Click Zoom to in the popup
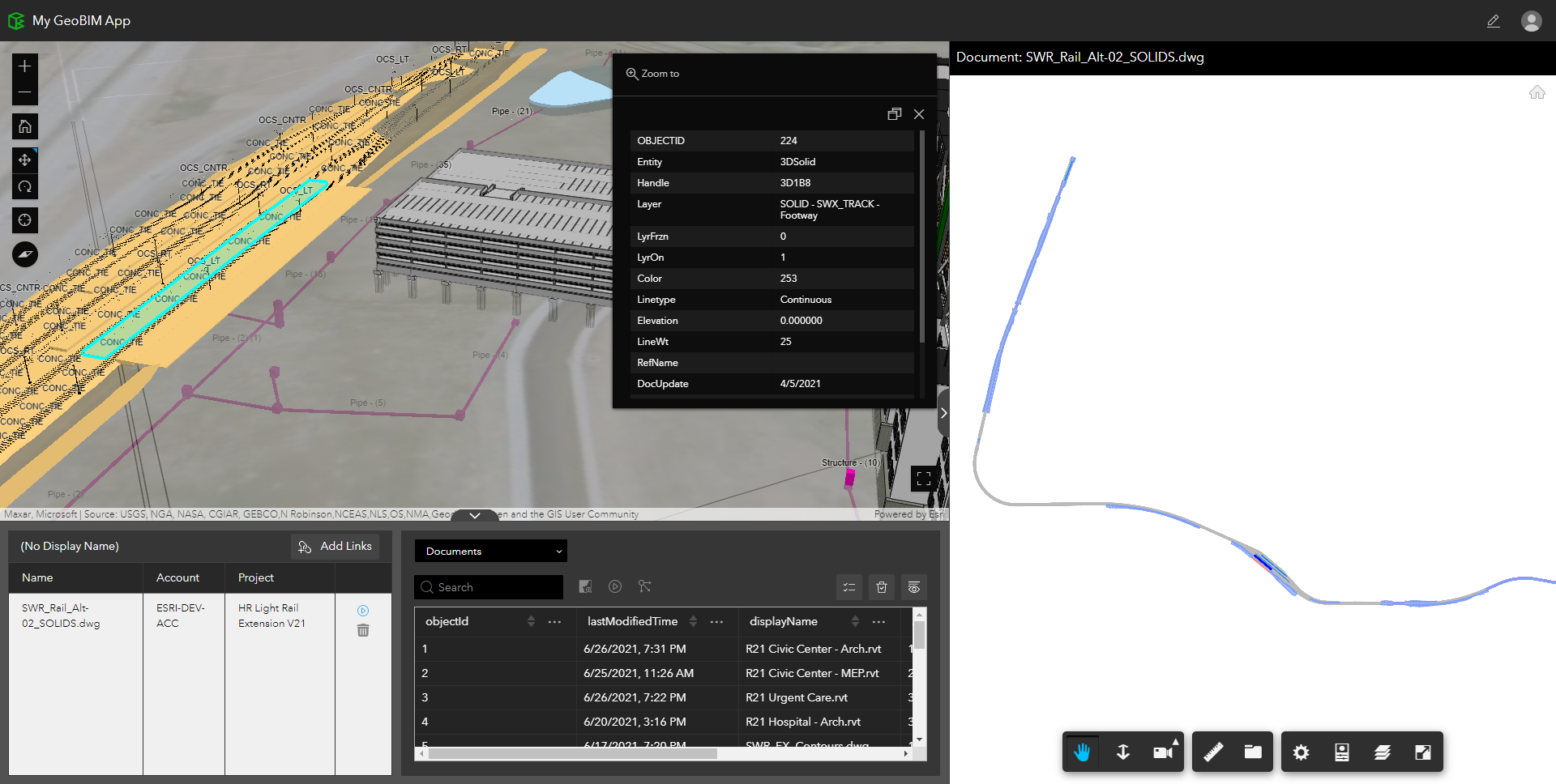This screenshot has height=784, width=1556. click(653, 74)
